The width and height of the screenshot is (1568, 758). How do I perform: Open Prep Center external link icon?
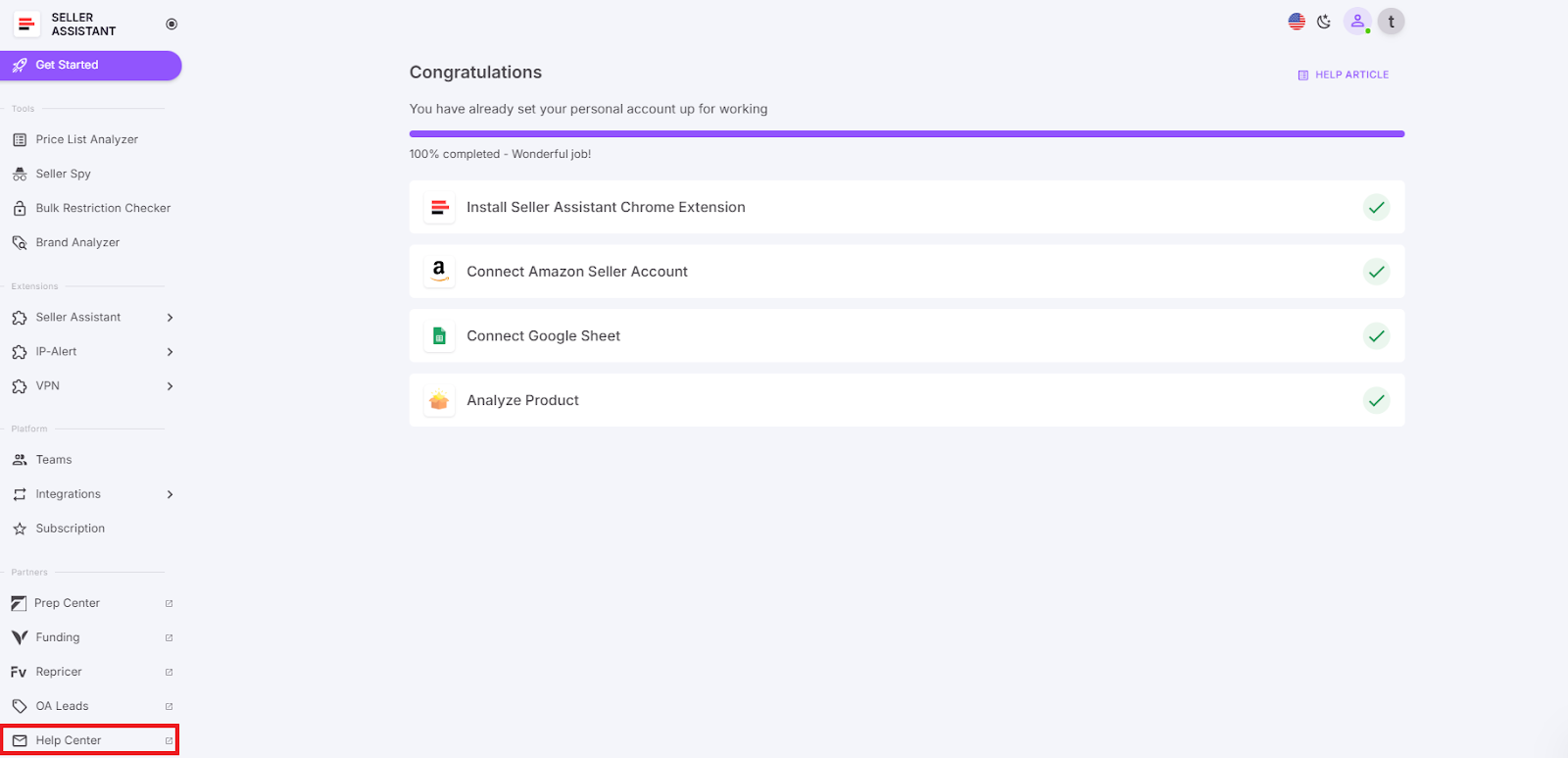click(169, 603)
